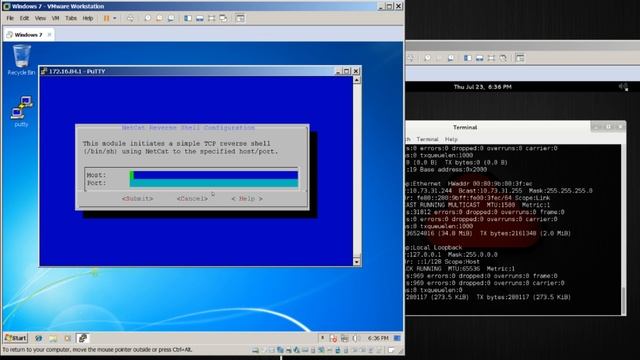Click Send Ctrl+Alt+Del toolbar icon
Image resolution: width=640 pixels, height=360 pixels.
(x=130, y=18)
